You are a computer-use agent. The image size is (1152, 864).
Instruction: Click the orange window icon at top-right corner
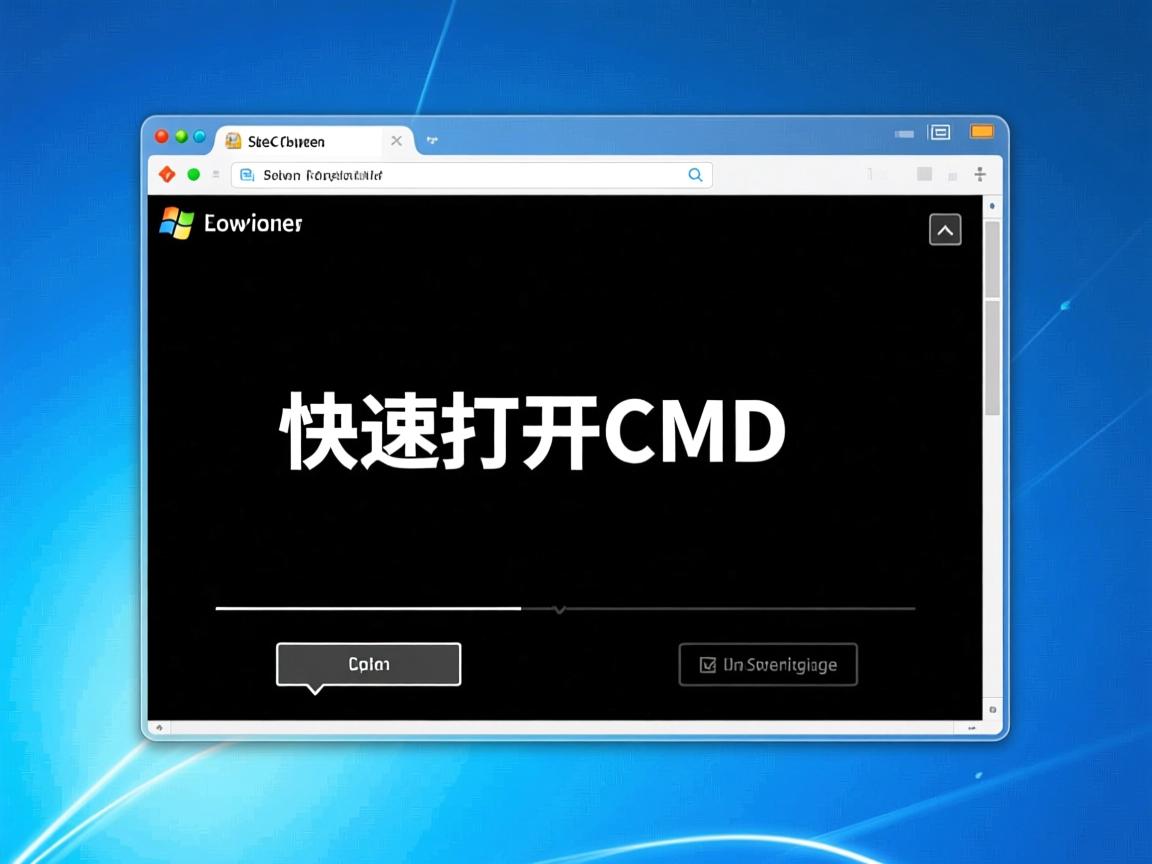[981, 131]
